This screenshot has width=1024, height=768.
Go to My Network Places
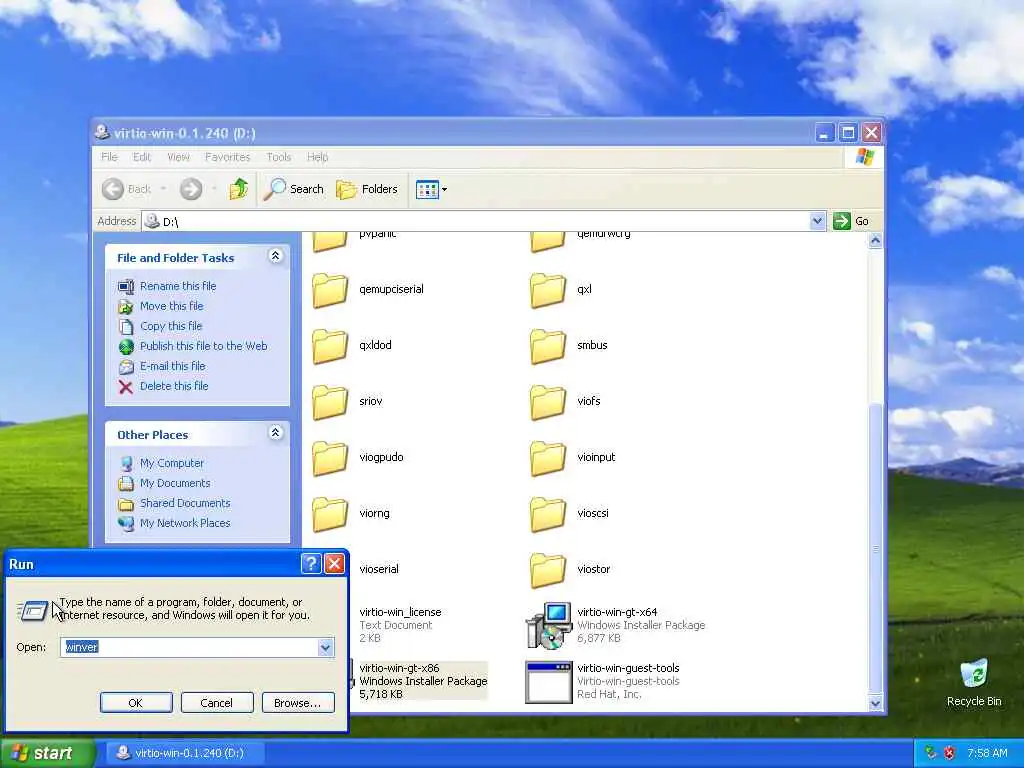coord(185,523)
